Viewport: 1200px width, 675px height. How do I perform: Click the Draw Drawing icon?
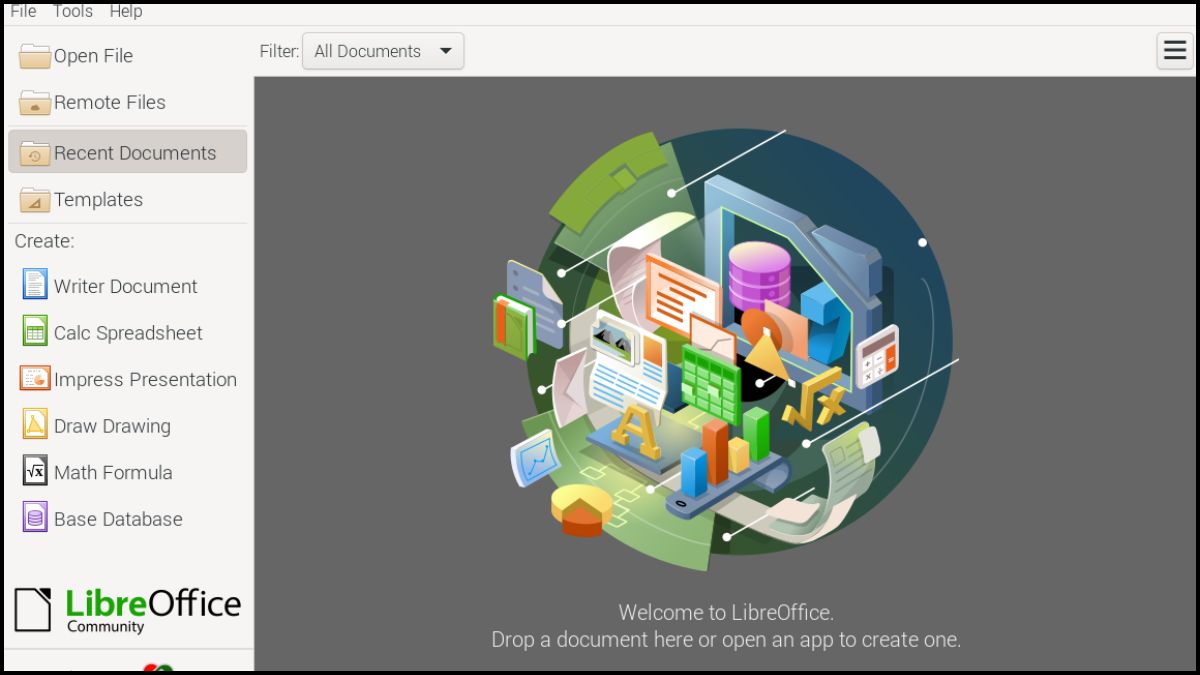click(35, 425)
